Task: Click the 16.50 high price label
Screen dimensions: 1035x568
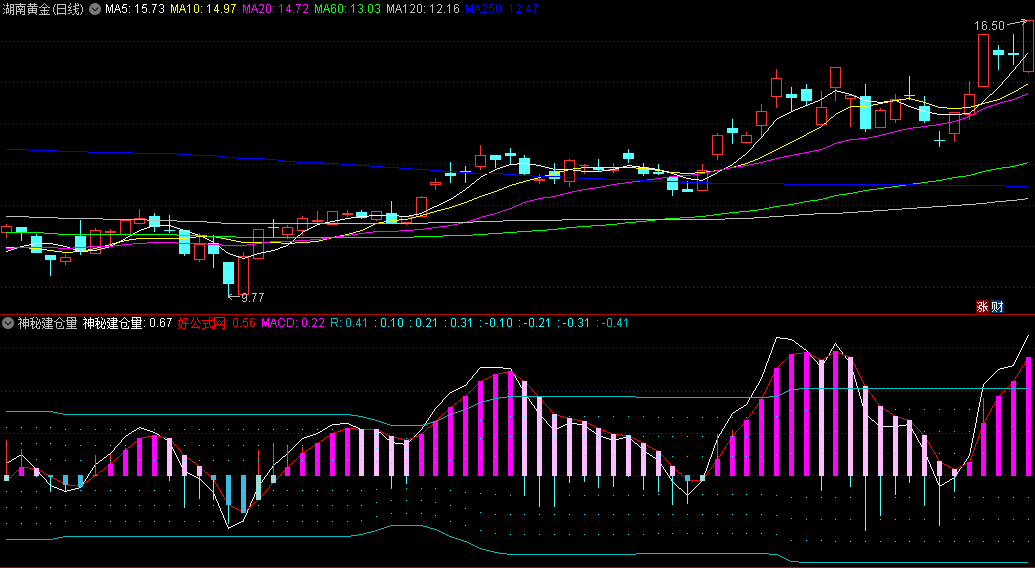Action: (989, 26)
